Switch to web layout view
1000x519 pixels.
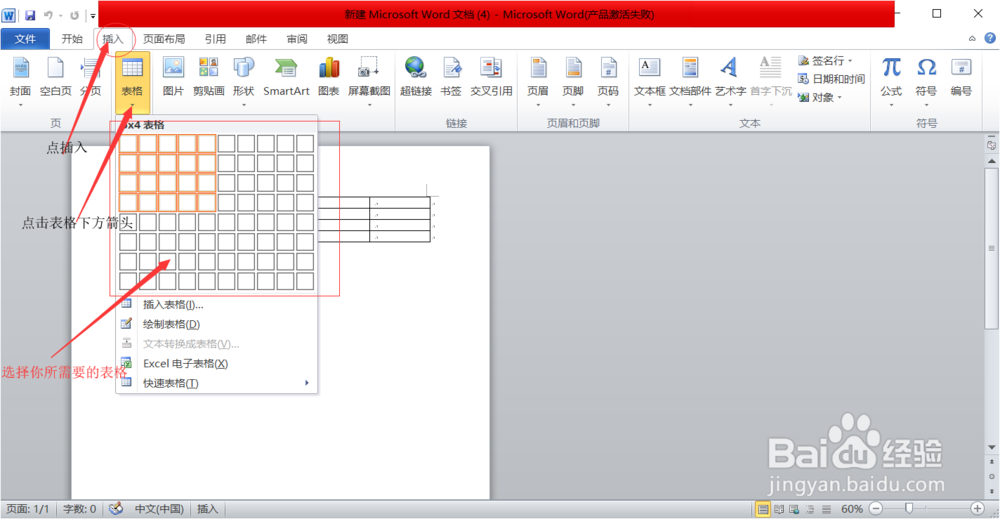click(x=794, y=509)
